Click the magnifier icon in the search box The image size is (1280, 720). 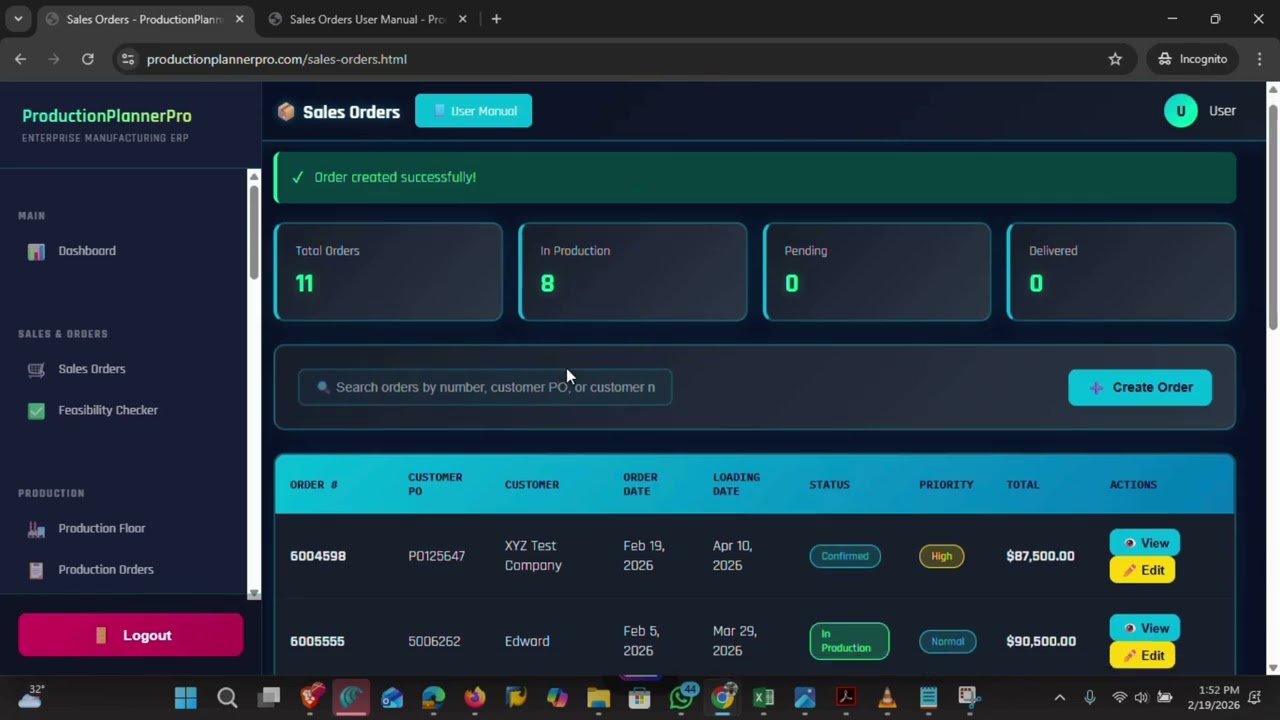click(x=323, y=387)
